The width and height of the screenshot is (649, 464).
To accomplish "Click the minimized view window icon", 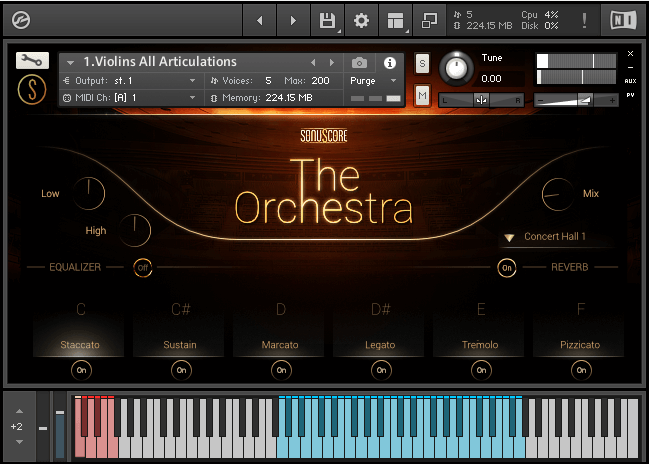I will 429,20.
